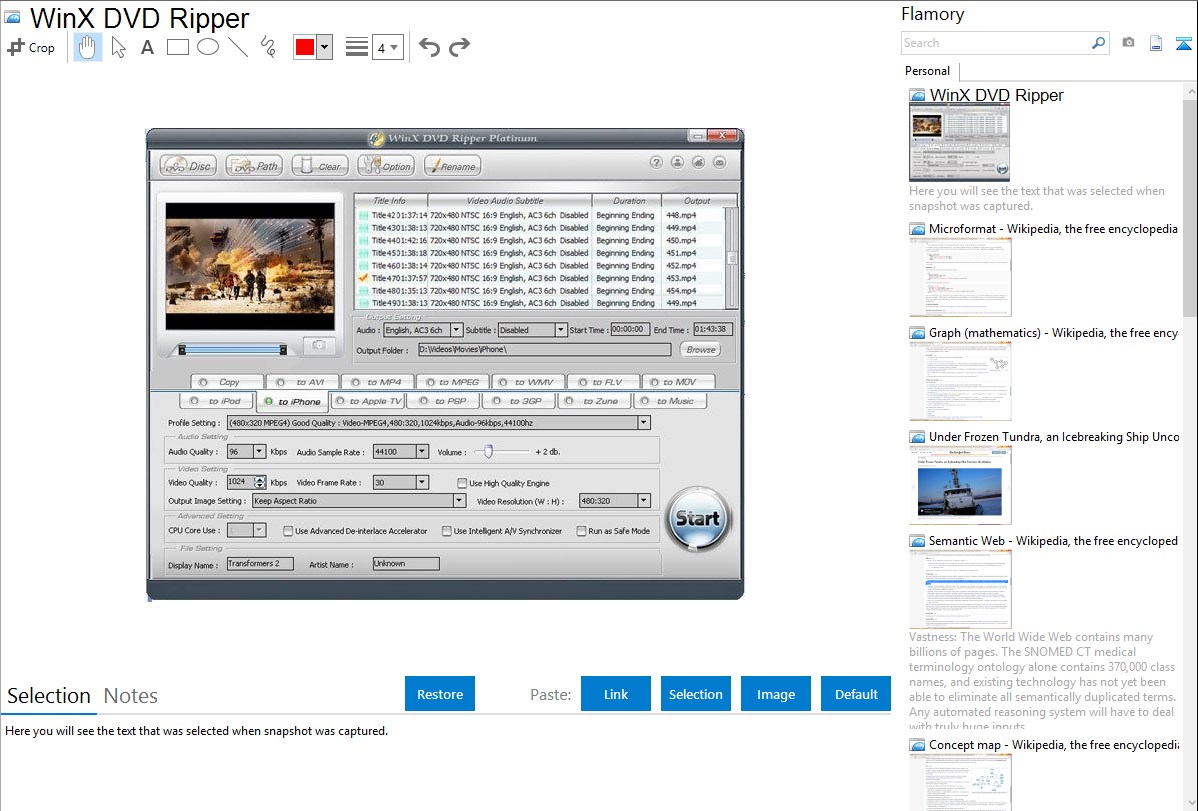The image size is (1198, 811).
Task: Open the Profile Setting dropdown
Action: coord(644,423)
